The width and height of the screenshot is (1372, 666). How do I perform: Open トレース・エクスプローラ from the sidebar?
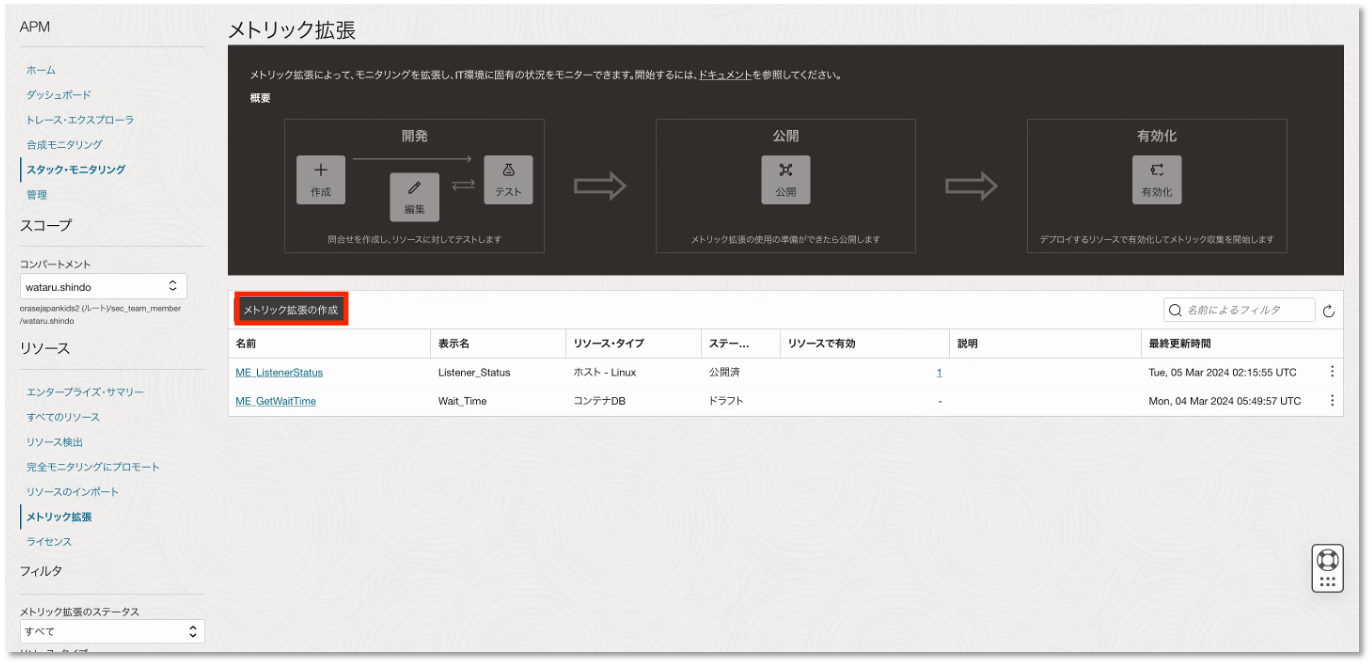coord(80,120)
